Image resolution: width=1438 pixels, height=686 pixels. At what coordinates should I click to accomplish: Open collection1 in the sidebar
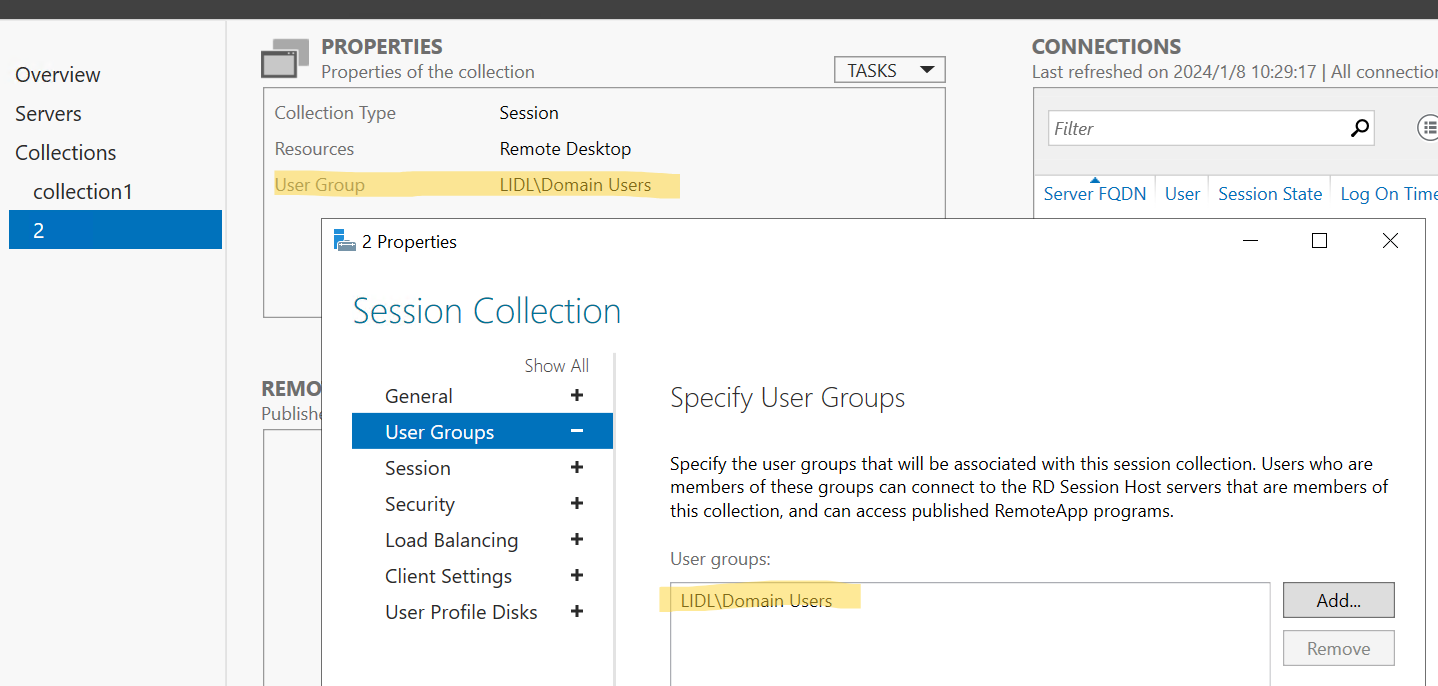point(83,192)
